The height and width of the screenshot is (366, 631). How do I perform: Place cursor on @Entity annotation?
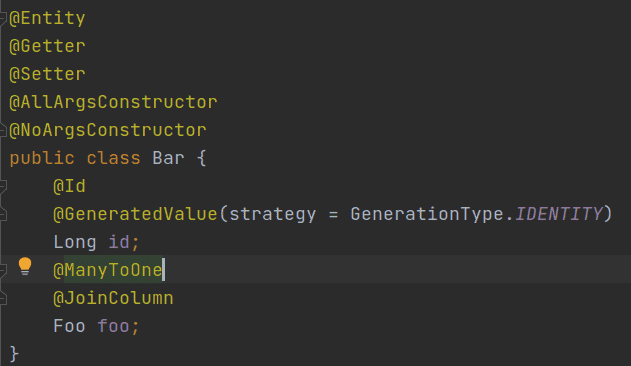(47, 19)
